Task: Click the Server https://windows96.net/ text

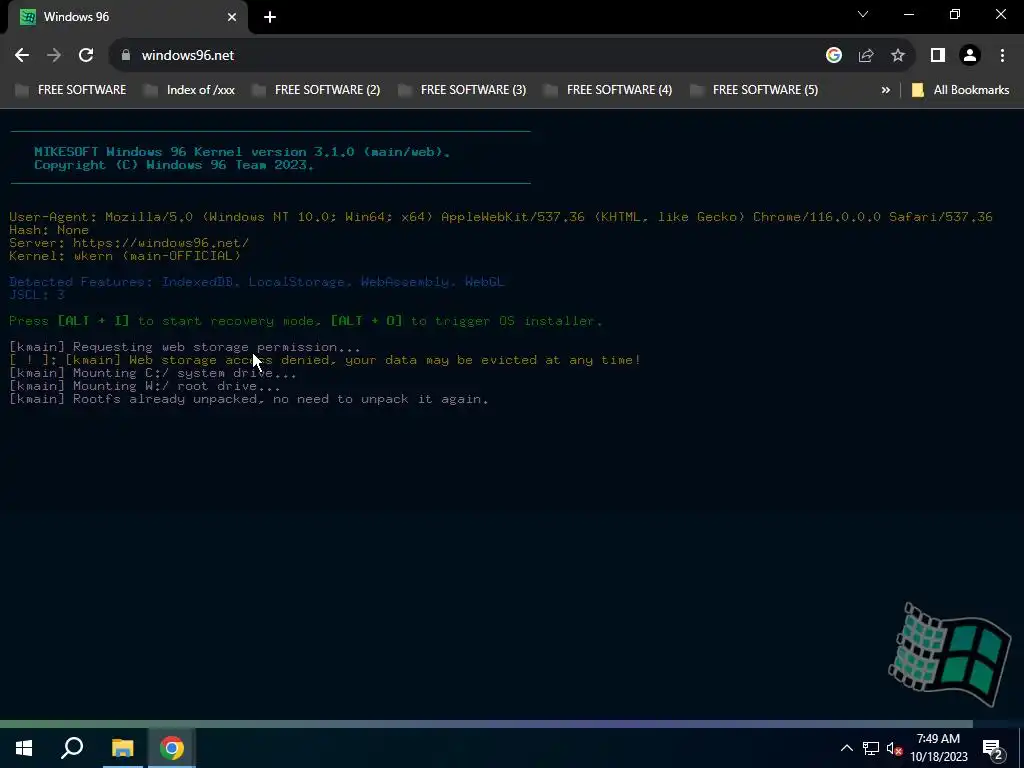Action: tap(129, 243)
